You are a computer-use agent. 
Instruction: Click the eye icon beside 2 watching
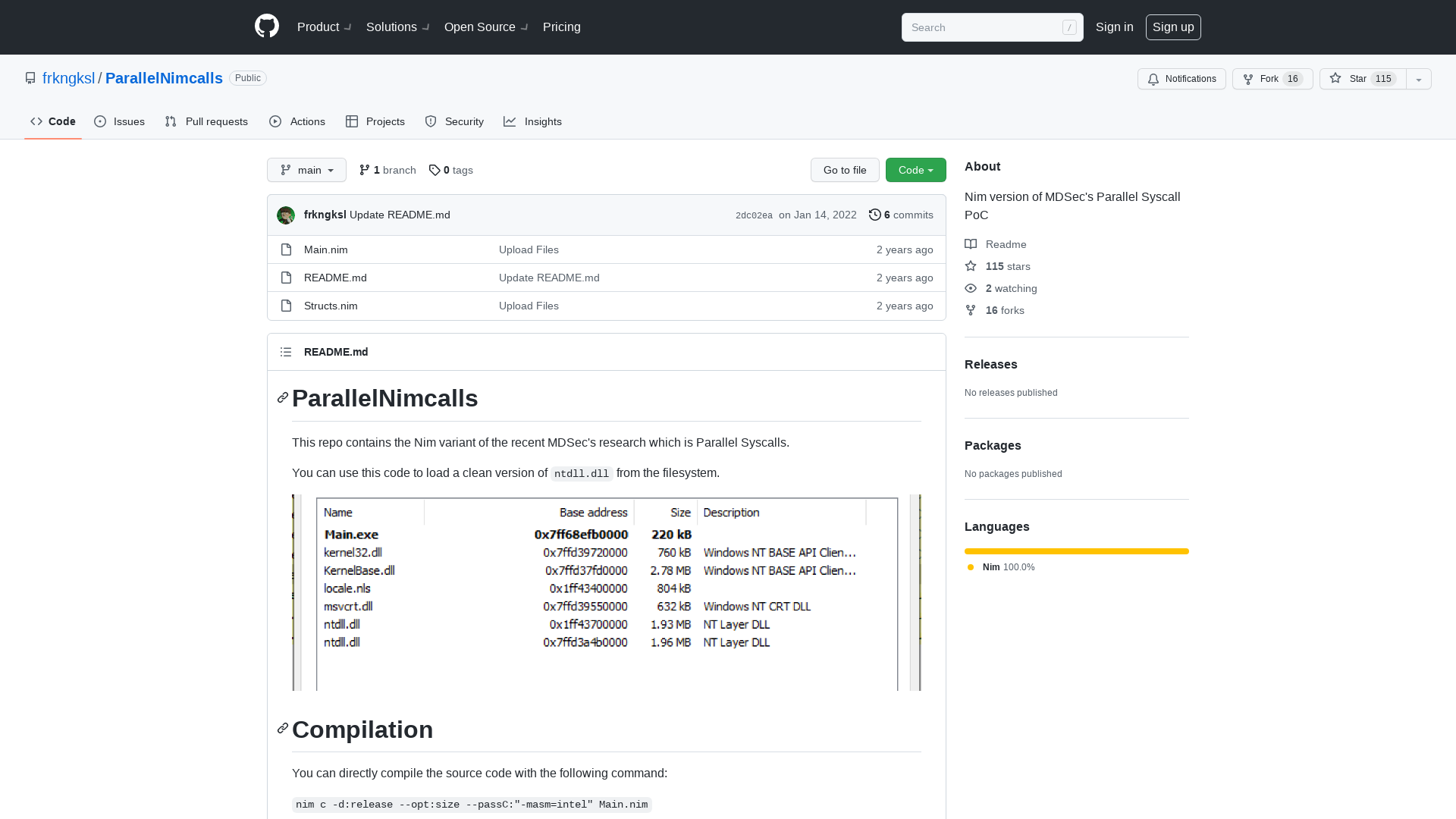click(971, 288)
